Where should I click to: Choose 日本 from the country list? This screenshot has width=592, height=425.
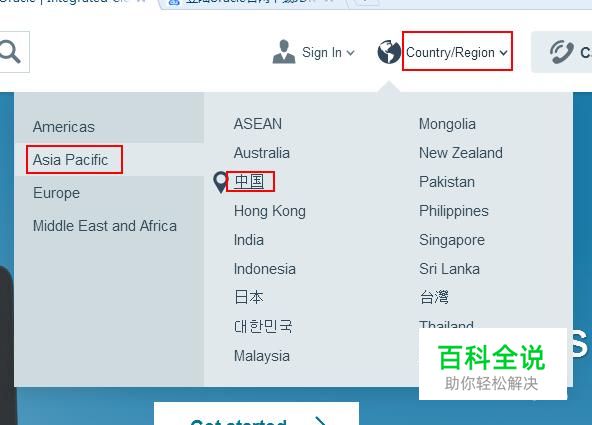[249, 297]
